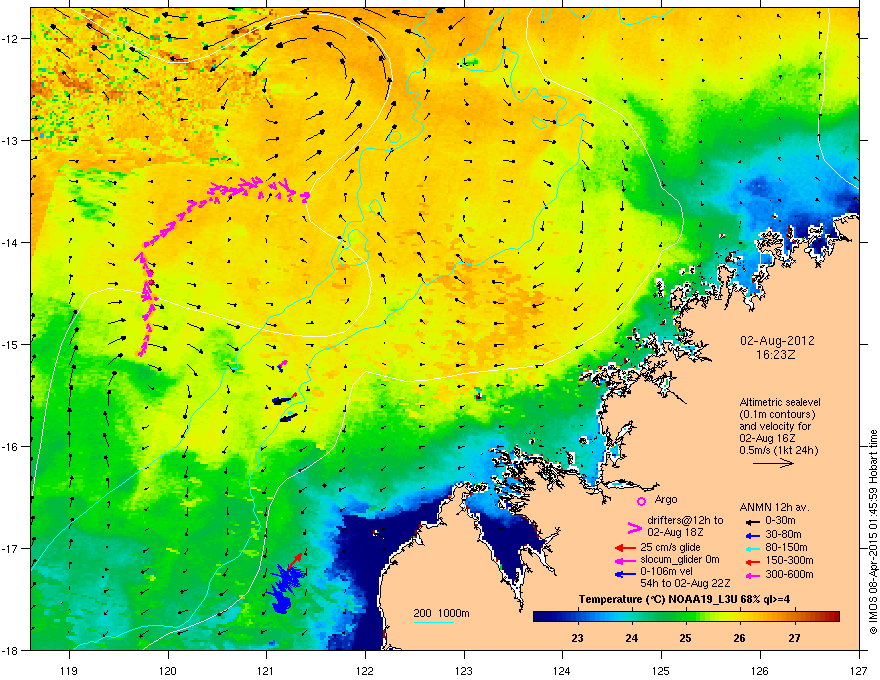Click the '200 1000m' depth label

[441, 613]
